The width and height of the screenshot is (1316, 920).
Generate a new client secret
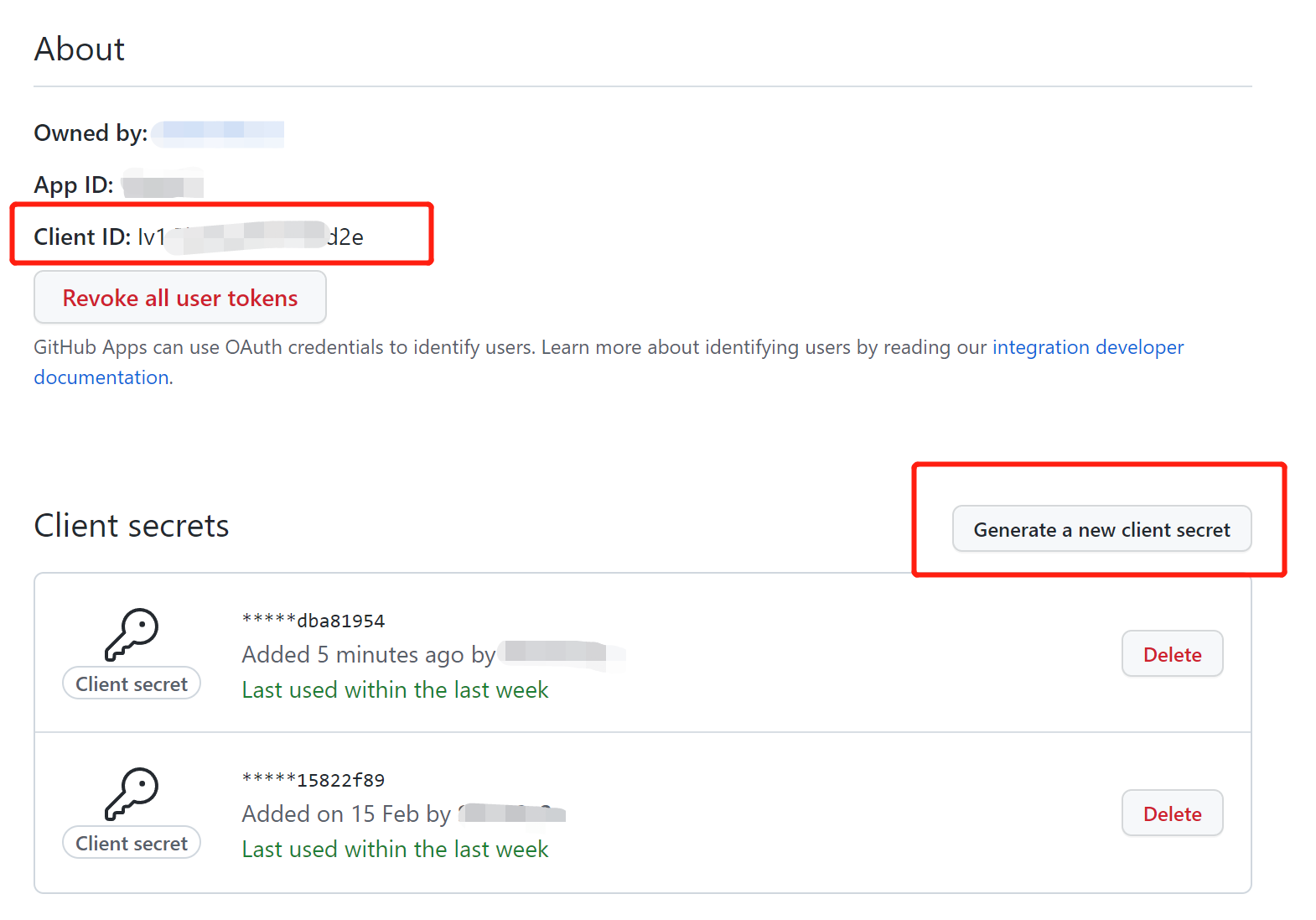point(1101,529)
